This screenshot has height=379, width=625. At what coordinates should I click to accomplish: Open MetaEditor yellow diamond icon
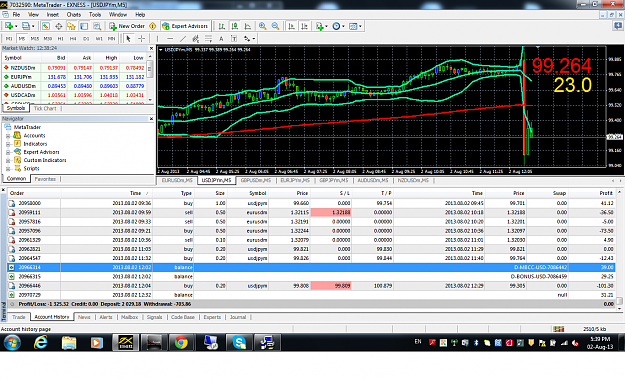coord(153,26)
